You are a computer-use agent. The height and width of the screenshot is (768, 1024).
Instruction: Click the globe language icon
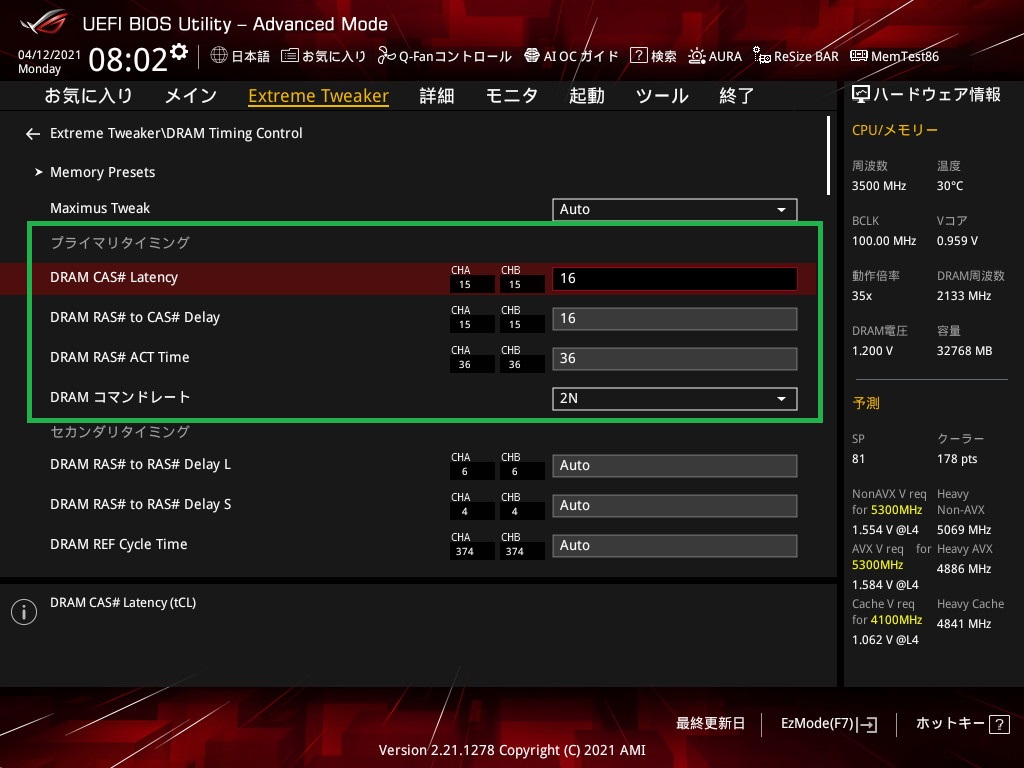[x=219, y=56]
